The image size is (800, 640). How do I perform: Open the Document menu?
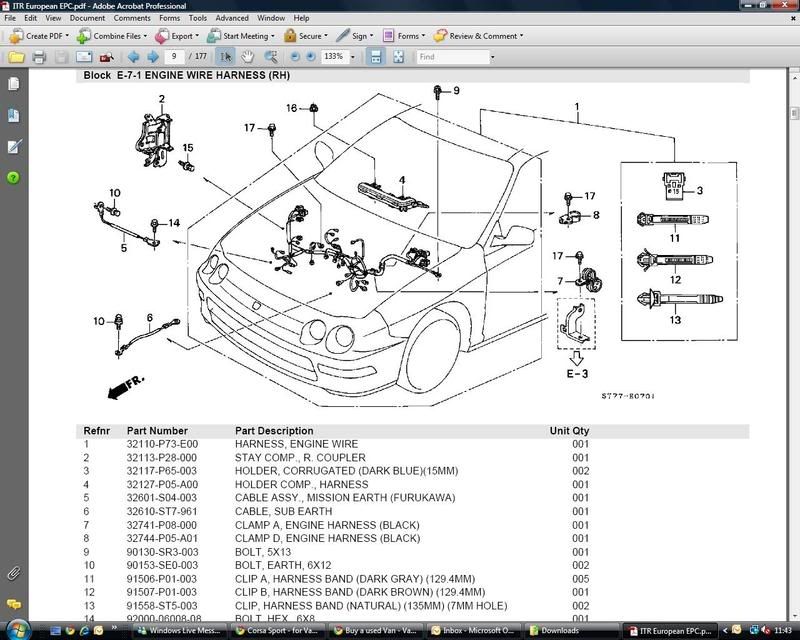click(87, 18)
